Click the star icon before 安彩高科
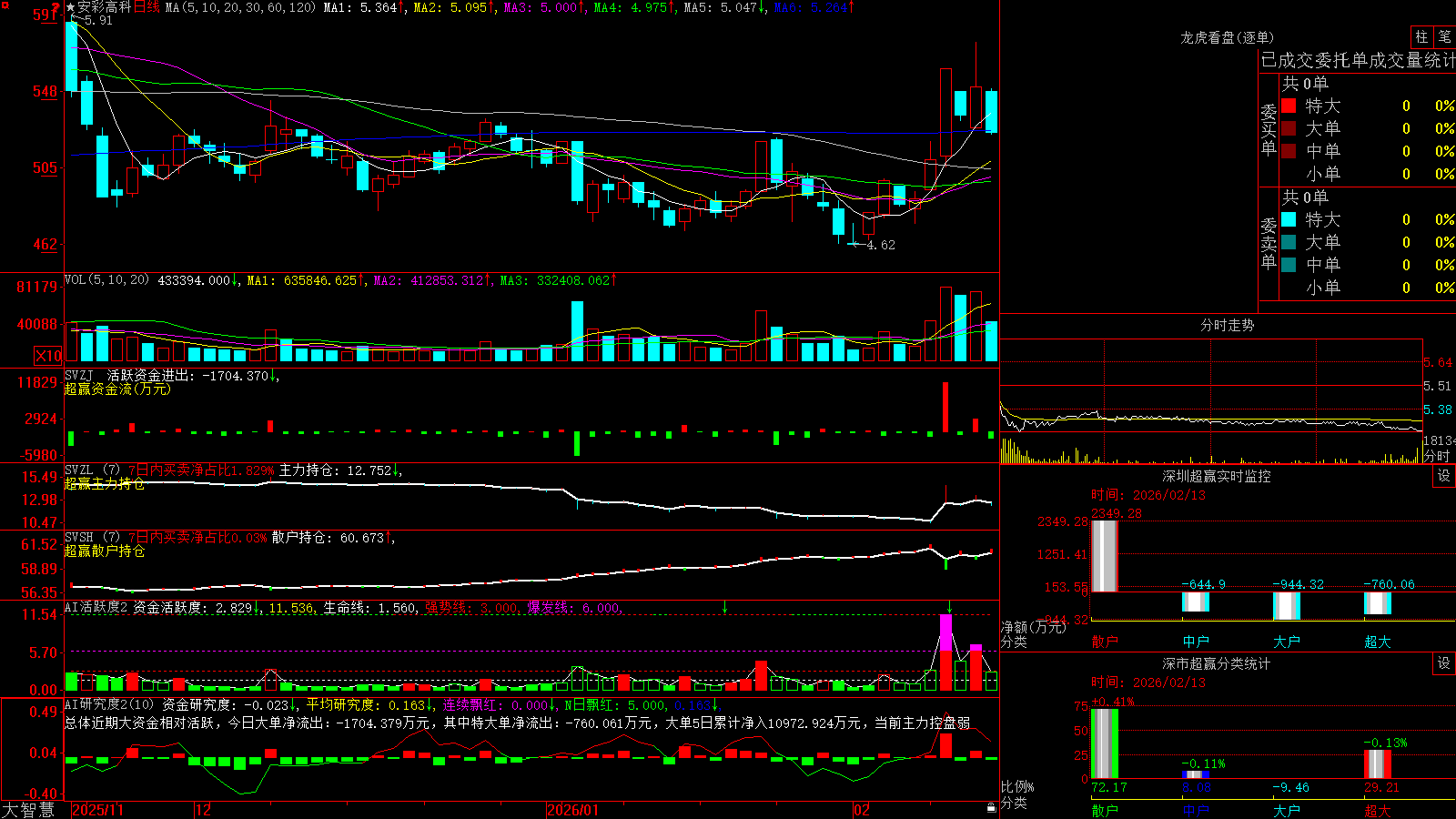The width and height of the screenshot is (1456, 819). tap(71, 7)
